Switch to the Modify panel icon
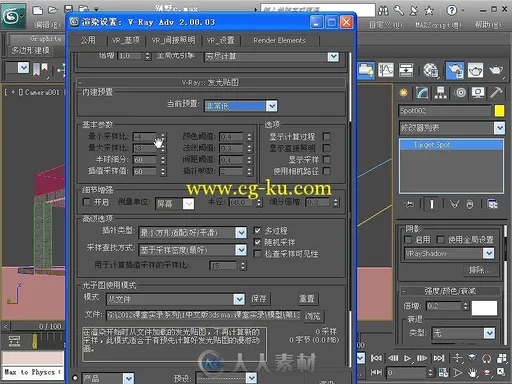The width and height of the screenshot is (512, 384). [x=422, y=93]
